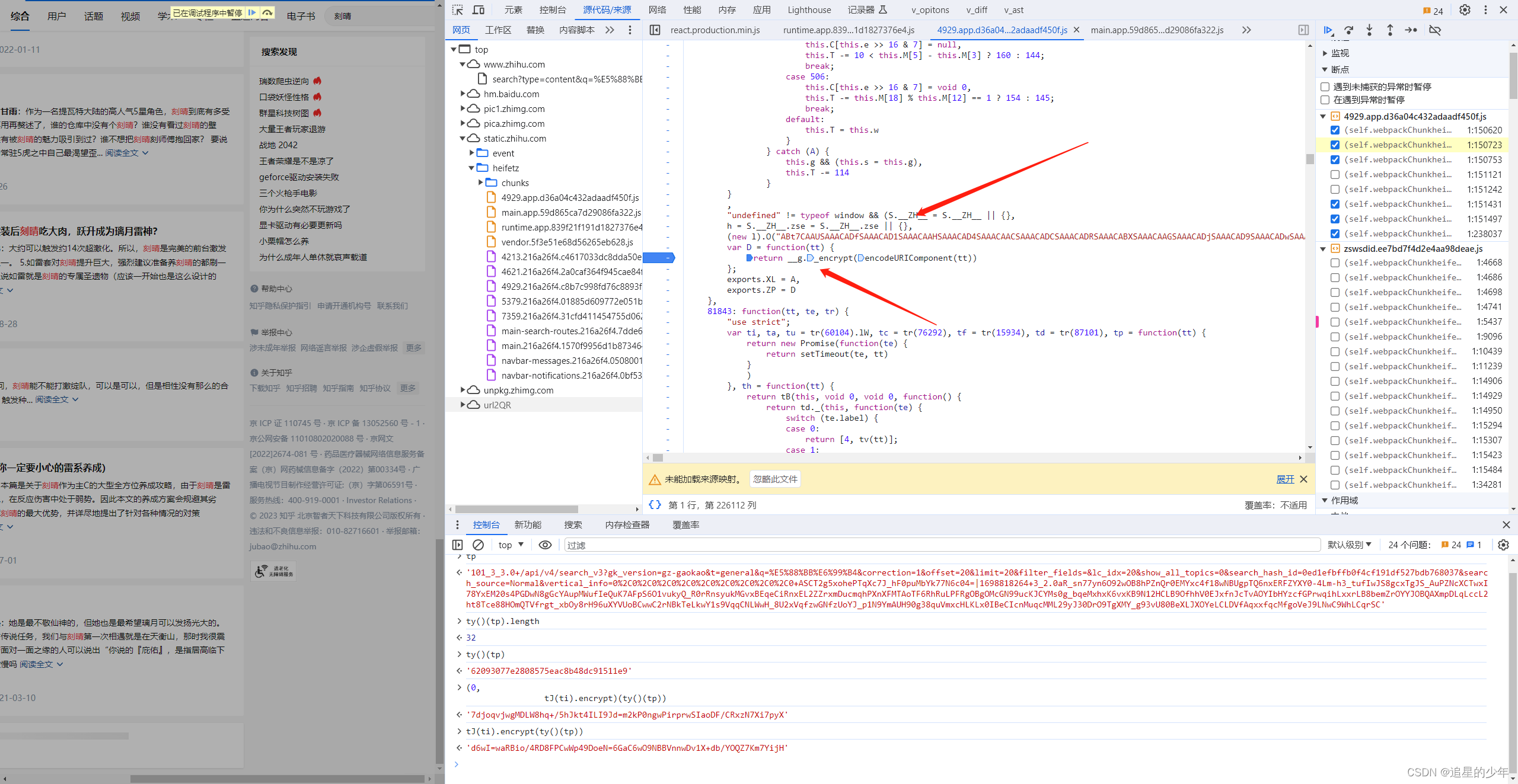This screenshot has width=1518, height=784.
Task: Resume script execution in debugger toolbar
Action: pos(1328,30)
